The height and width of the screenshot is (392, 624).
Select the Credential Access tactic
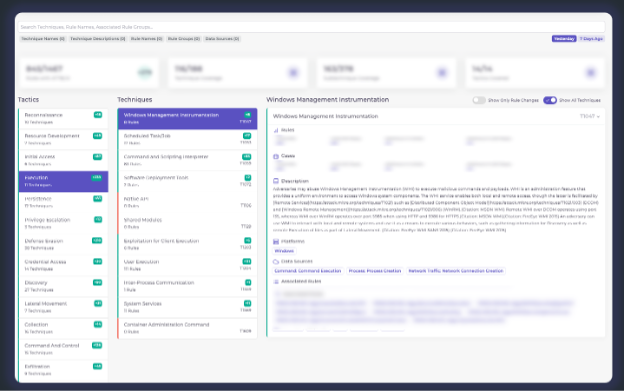[x=63, y=265]
